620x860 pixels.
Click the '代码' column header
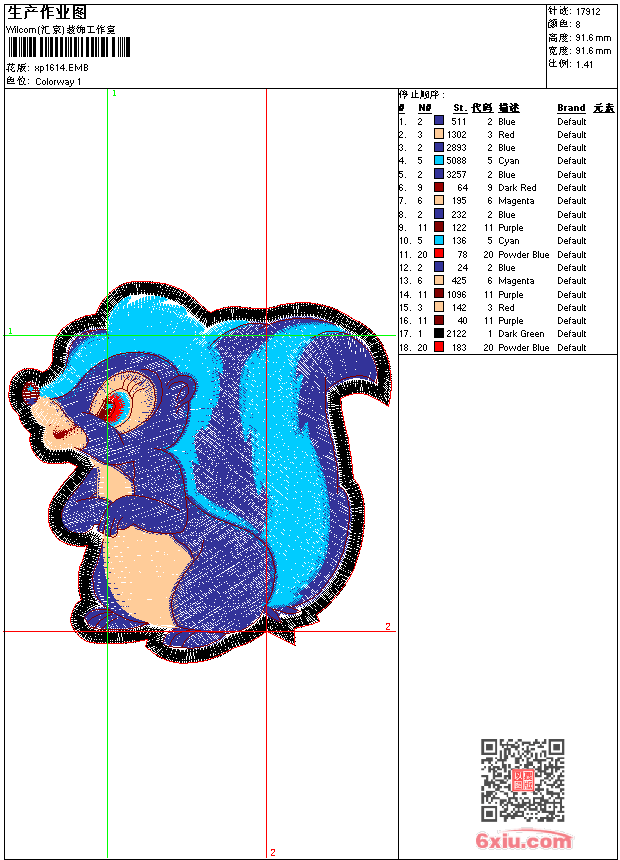(482, 108)
